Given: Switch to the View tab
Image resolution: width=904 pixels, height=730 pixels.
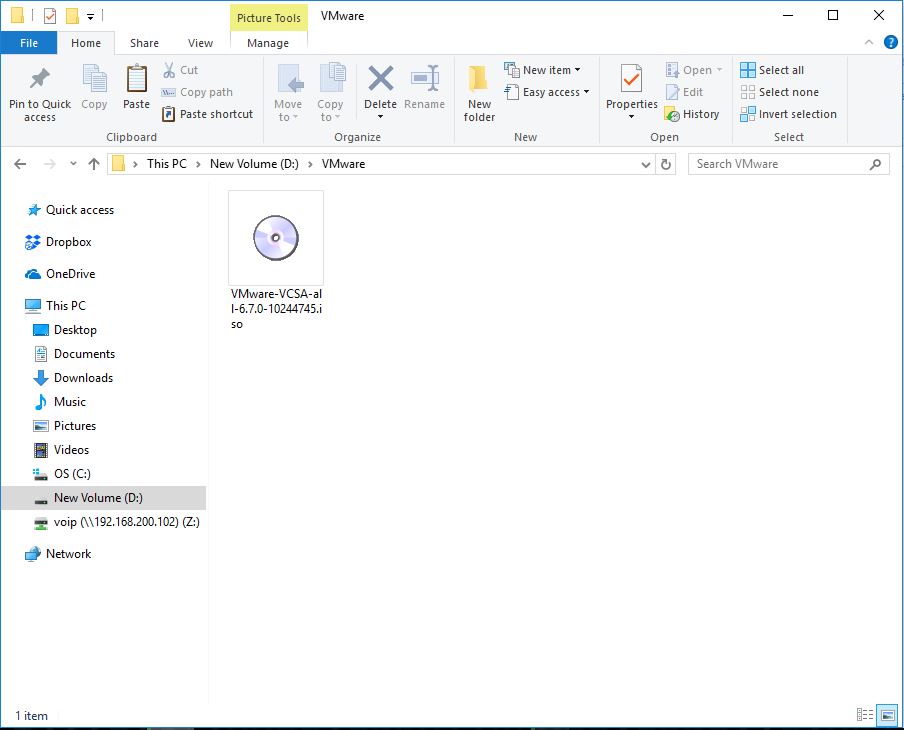Looking at the screenshot, I should click(200, 43).
